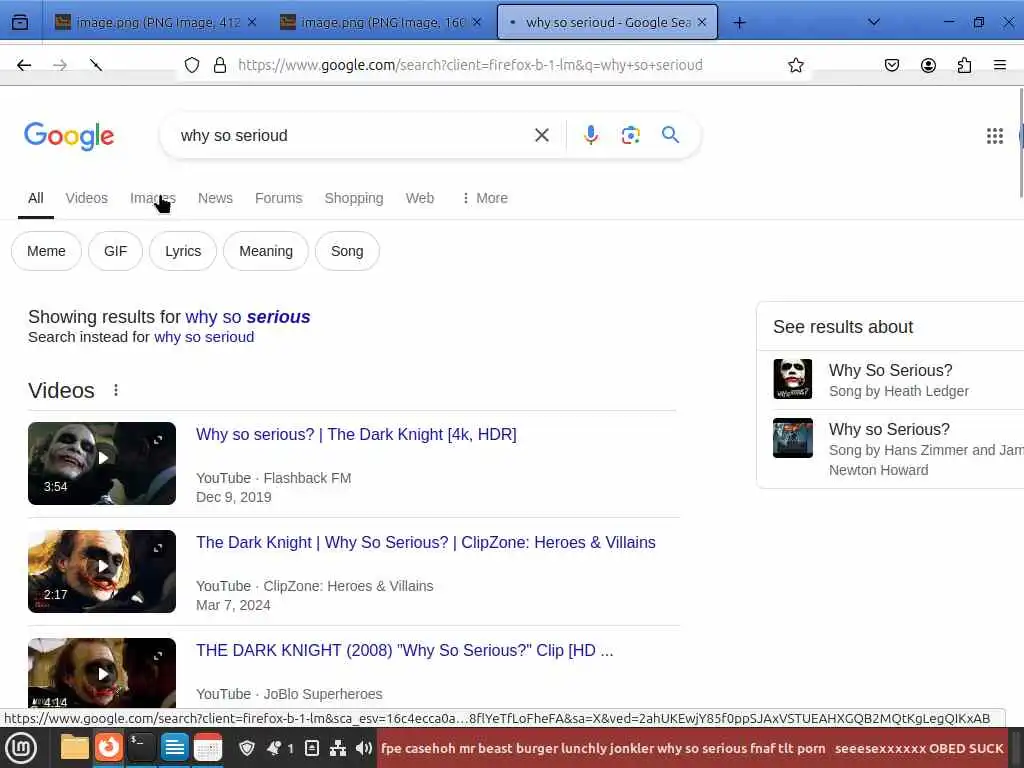The width and height of the screenshot is (1024, 768).
Task: Filter results with the Meaning chip
Action: click(266, 251)
